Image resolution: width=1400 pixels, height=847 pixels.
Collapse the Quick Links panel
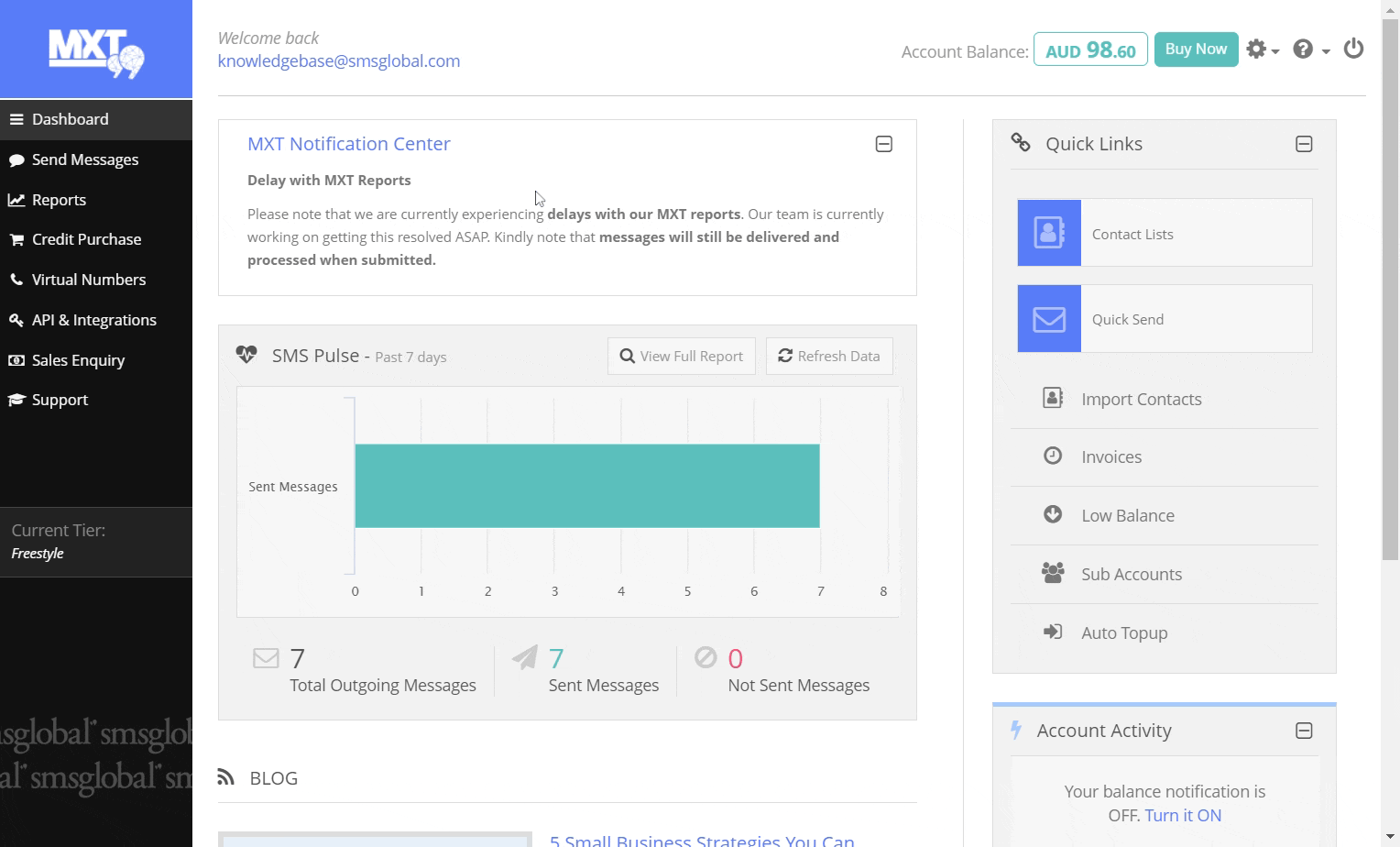point(1303,144)
